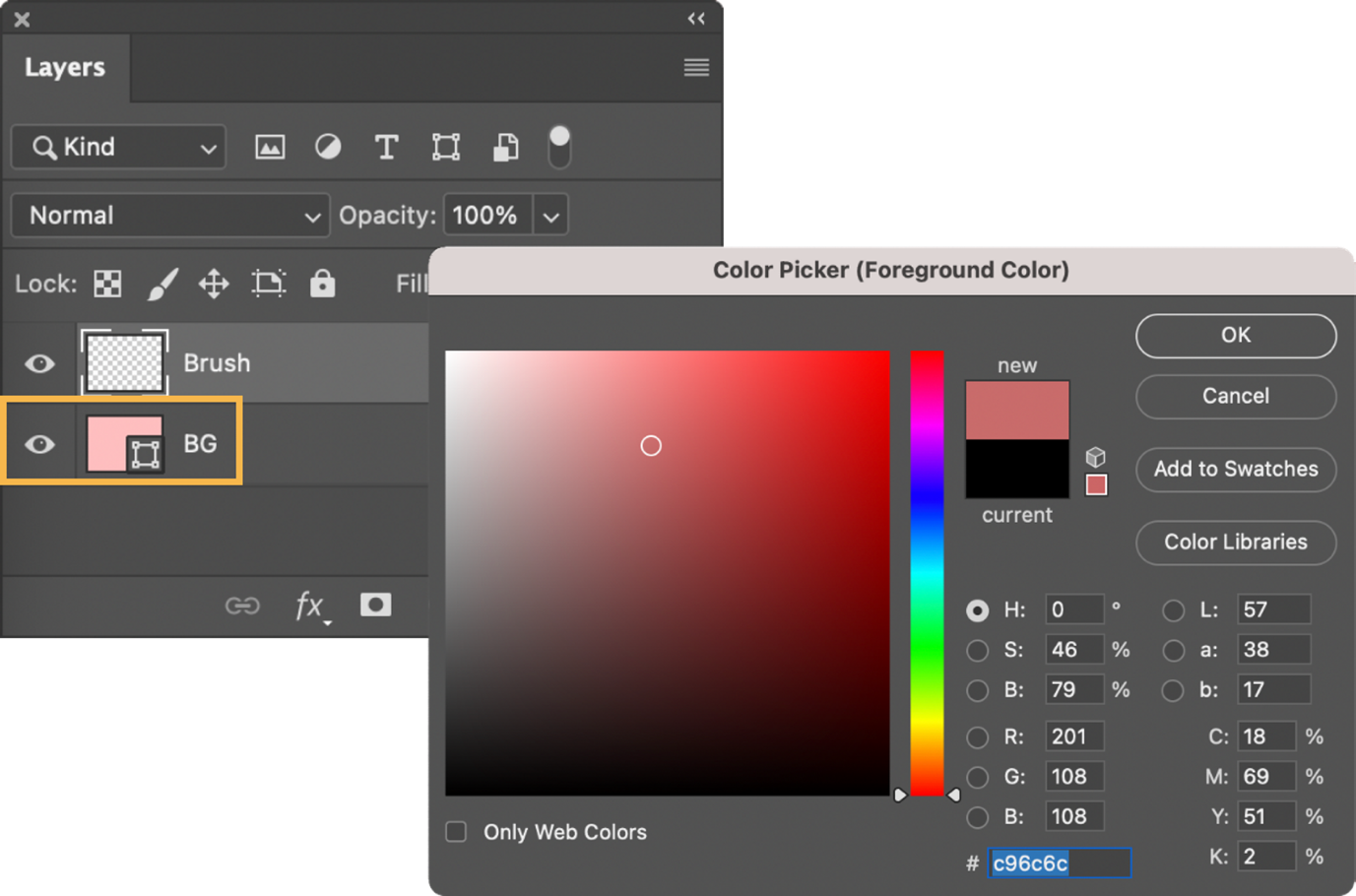Select the smart objects filter icon
The height and width of the screenshot is (896, 1356).
pos(505,147)
